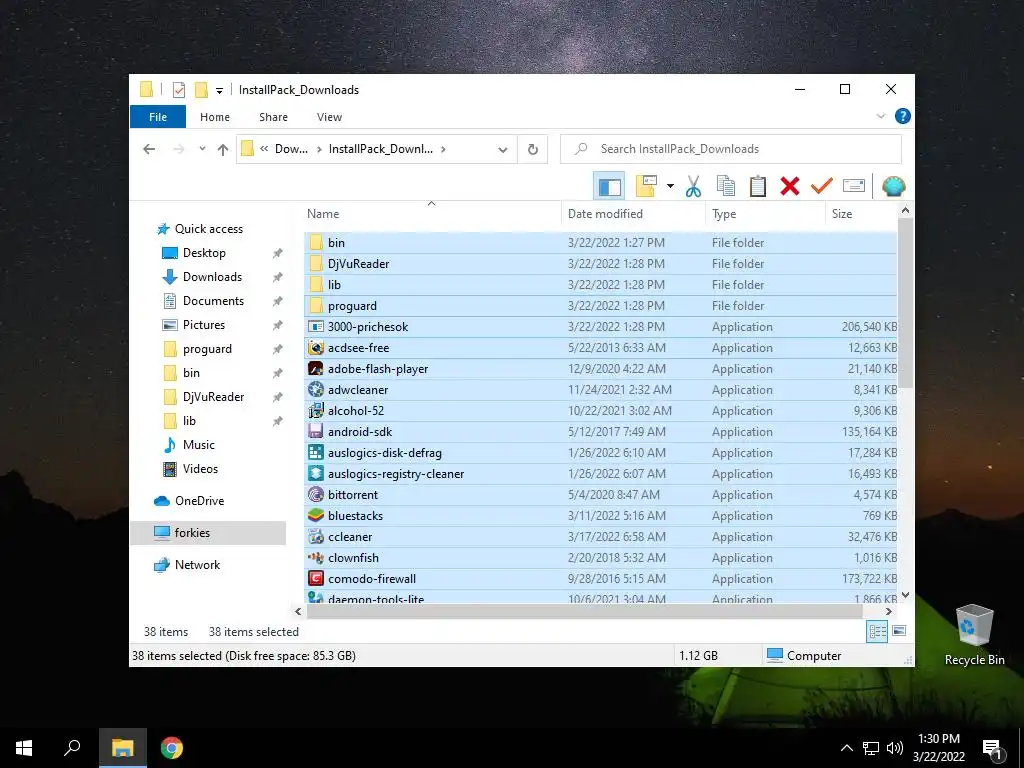Click the bluestacks file icon

point(316,515)
